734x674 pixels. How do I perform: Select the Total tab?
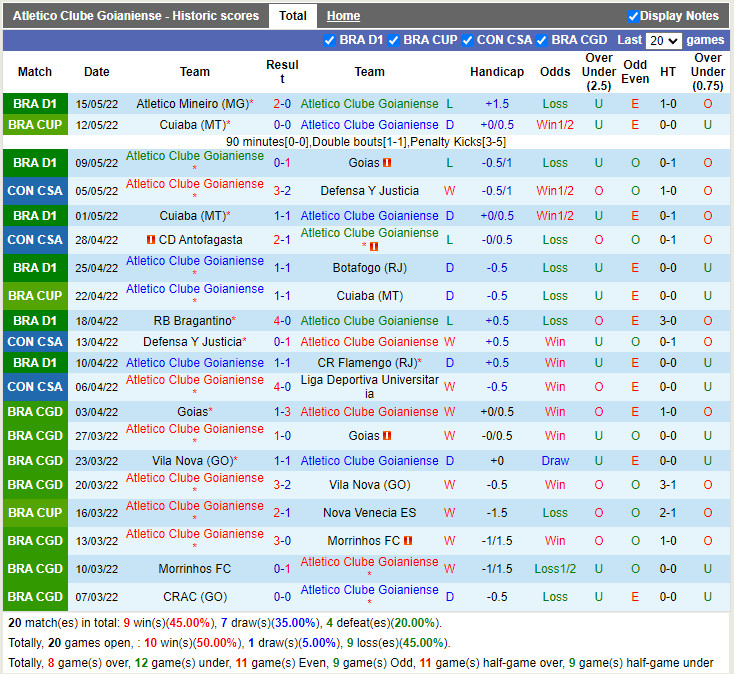coord(293,16)
